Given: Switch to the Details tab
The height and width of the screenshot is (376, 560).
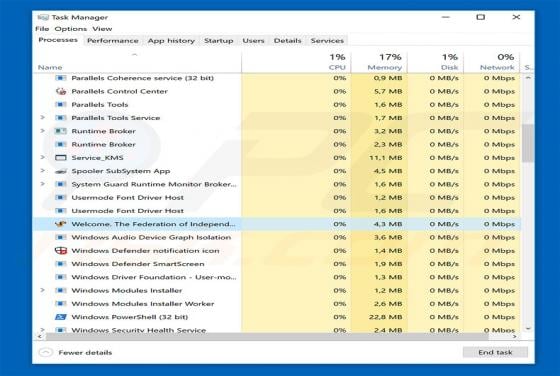Looking at the screenshot, I should (288, 41).
